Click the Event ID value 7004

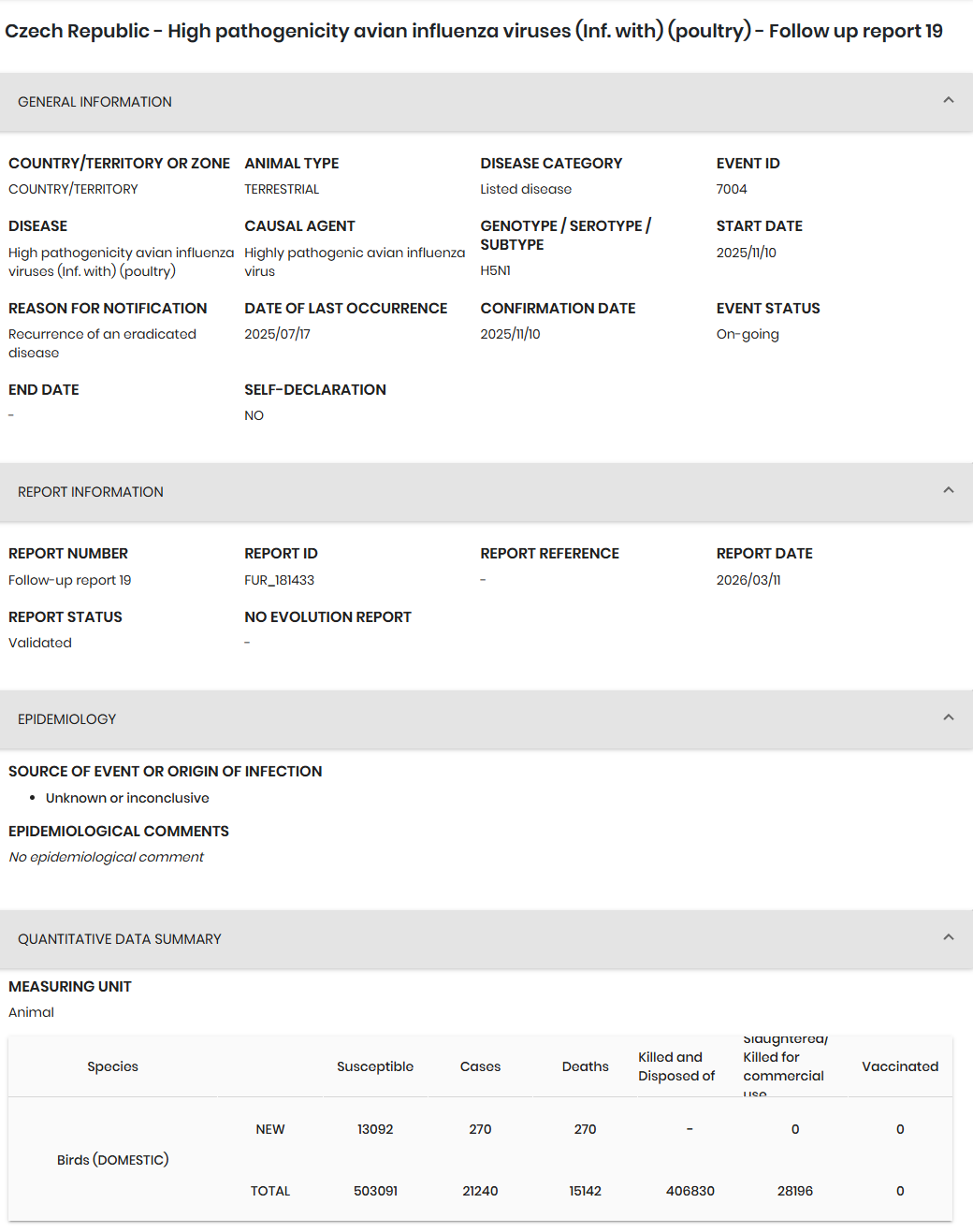tap(732, 189)
